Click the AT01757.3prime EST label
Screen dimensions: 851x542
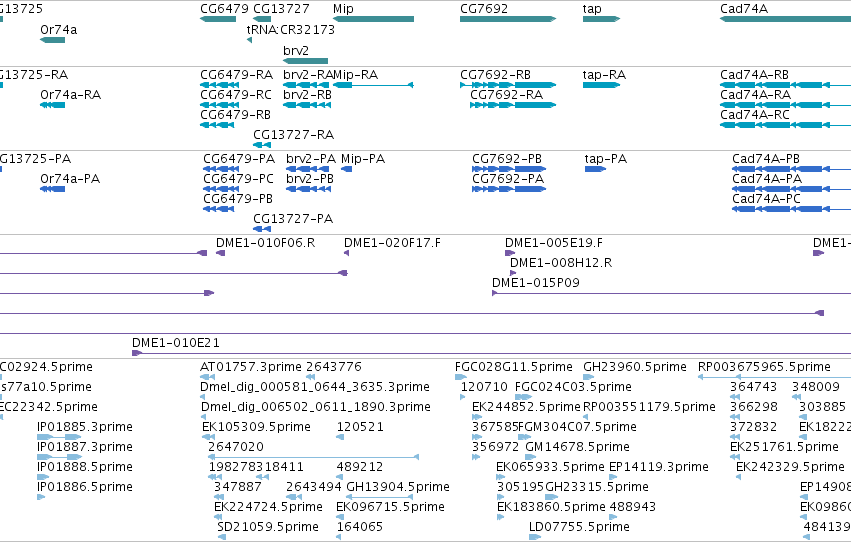(x=251, y=367)
